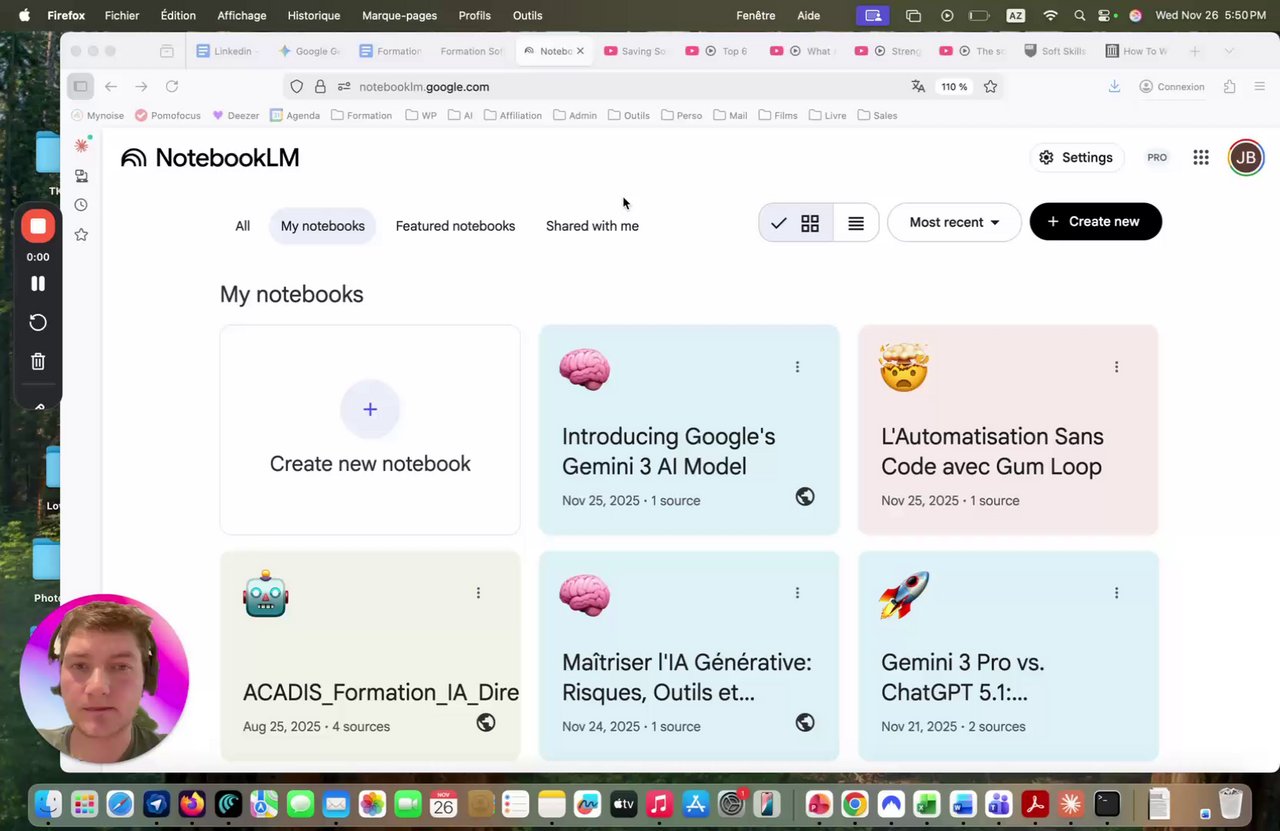Click the exploding head emoji on L'Automatisation card
Viewport: 1280px width, 831px height.
point(904,368)
